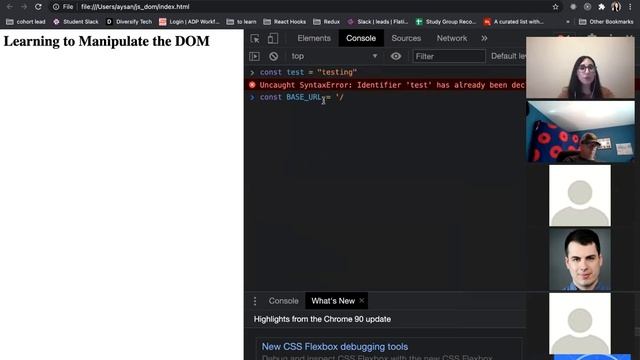640x360 pixels.
Task: Open the Login ADP Workforce bookmark
Action: pos(189,22)
